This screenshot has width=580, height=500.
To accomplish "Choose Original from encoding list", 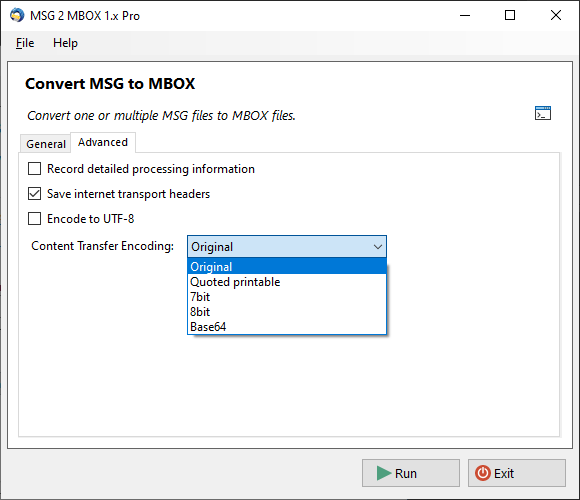I will (x=287, y=266).
